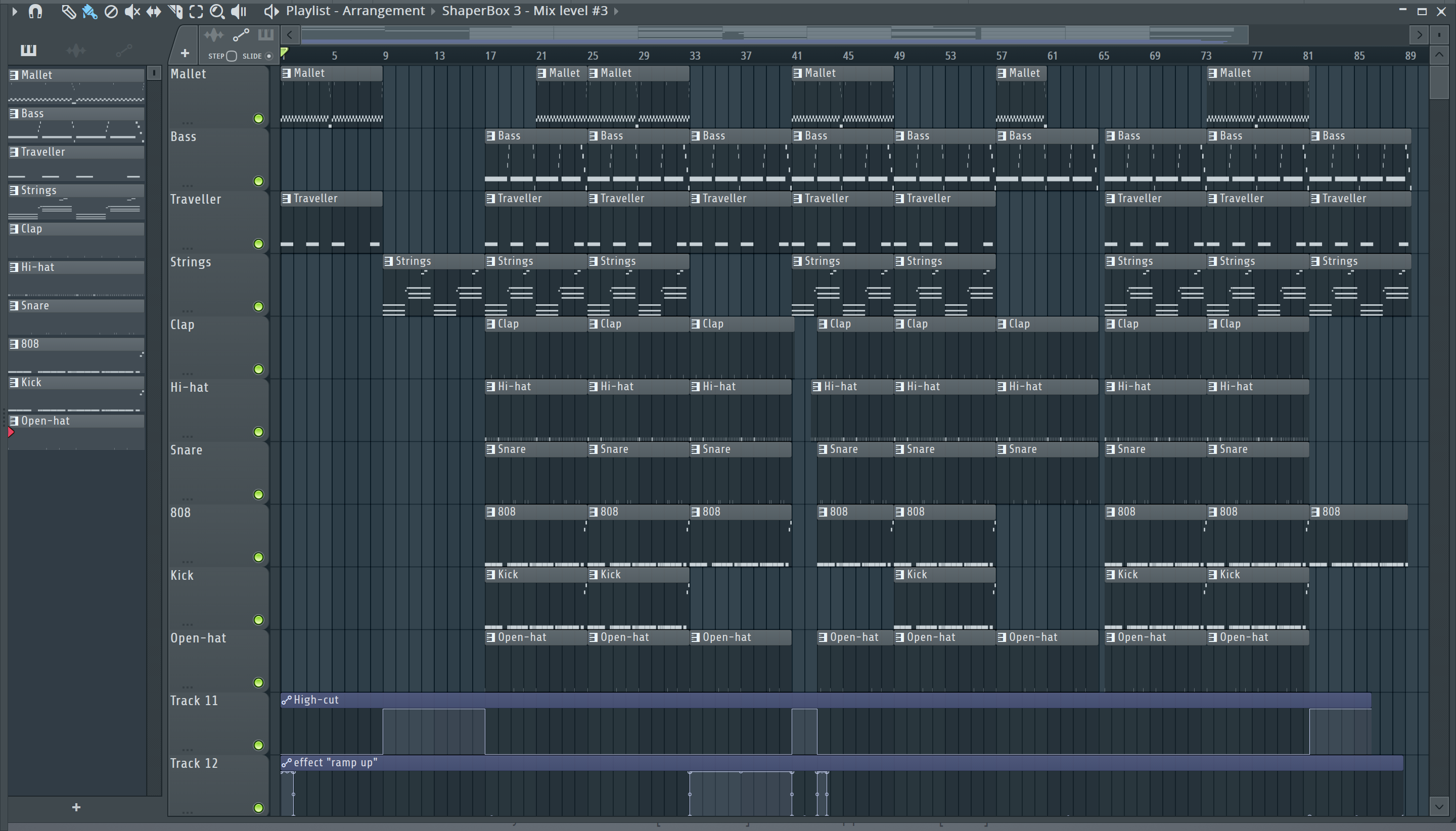Mute the Hi-hat track
1456x831 pixels.
pyautogui.click(x=258, y=432)
